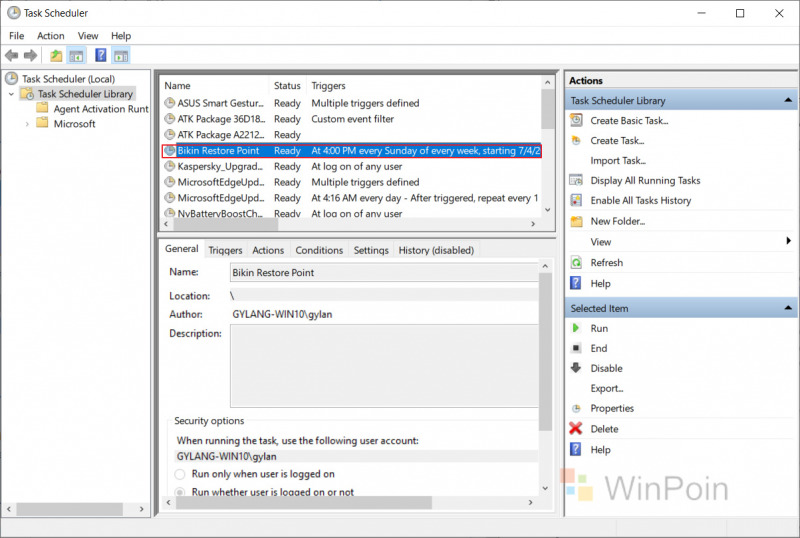Screen dimensions: 800x538
Task: Click the Kaspersky_Upgrade task clock icon
Action: tap(169, 166)
